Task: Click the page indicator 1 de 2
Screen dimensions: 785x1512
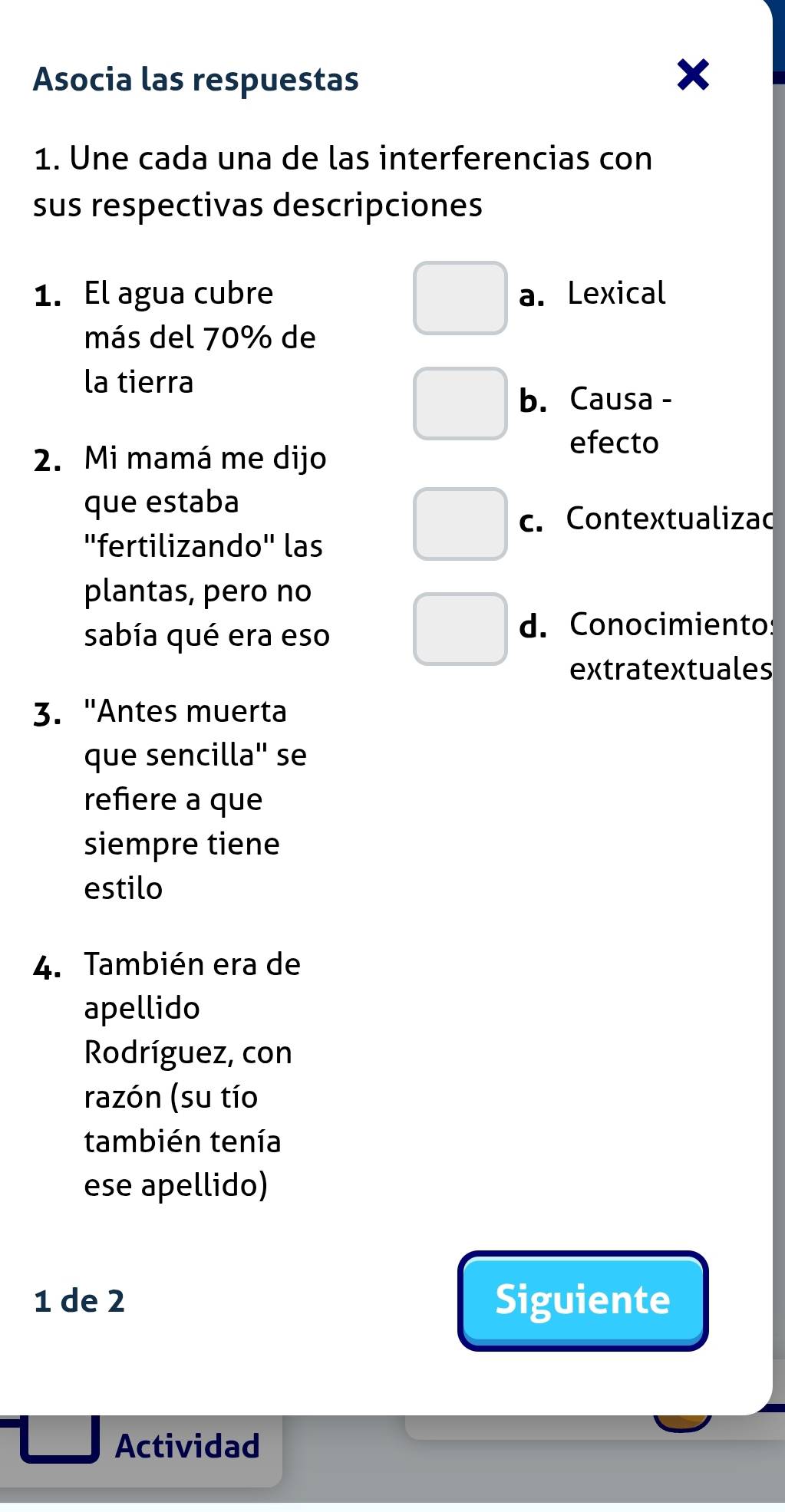Action: [80, 1300]
